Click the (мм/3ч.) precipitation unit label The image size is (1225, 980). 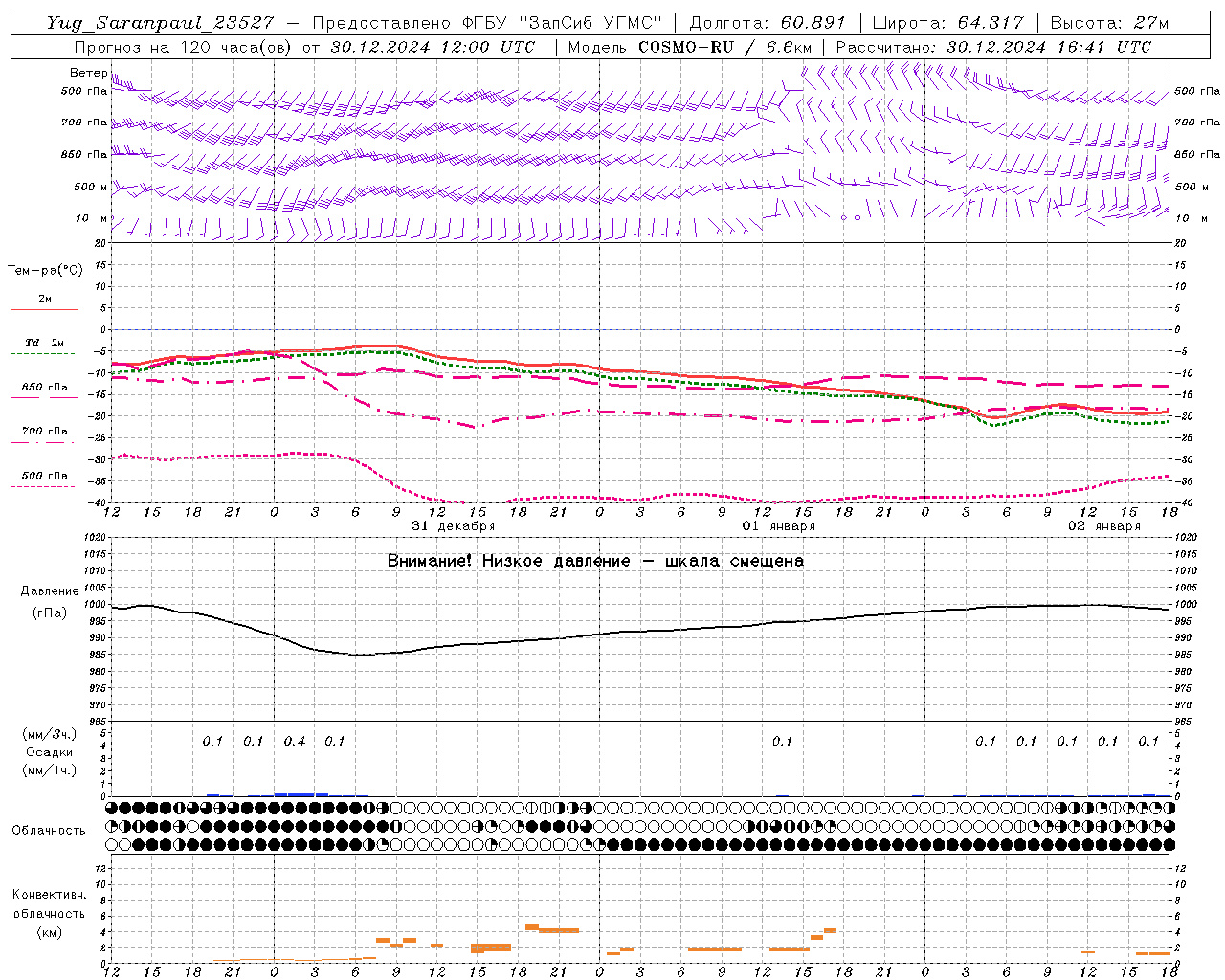(x=49, y=734)
